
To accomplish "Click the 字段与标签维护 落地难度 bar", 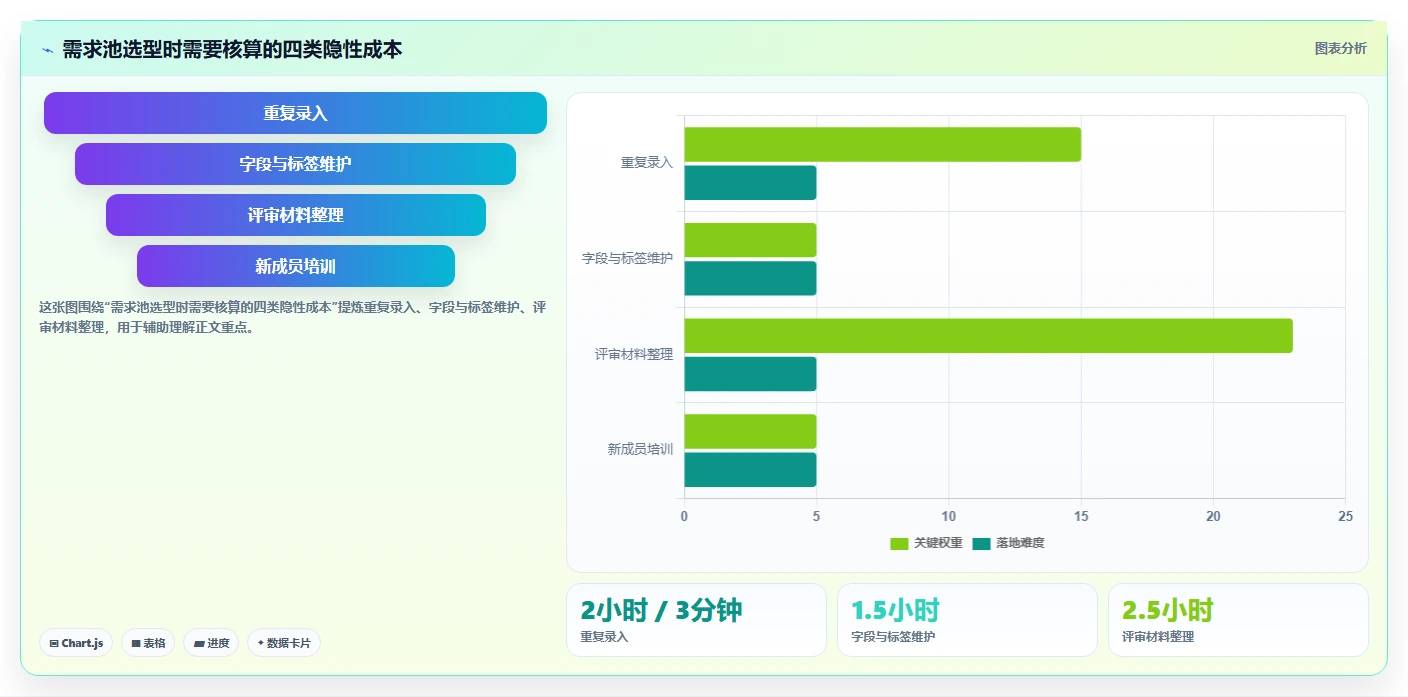I will tap(751, 278).
